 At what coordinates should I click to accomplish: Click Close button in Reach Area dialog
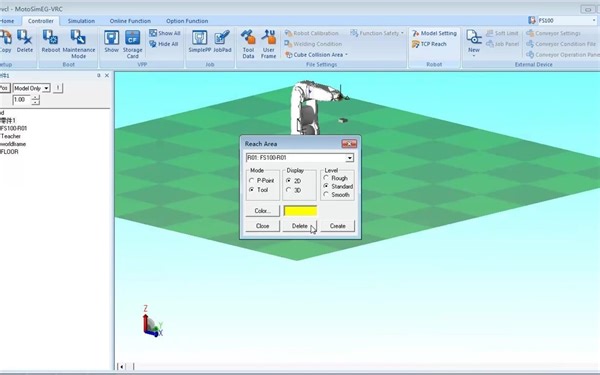[262, 226]
